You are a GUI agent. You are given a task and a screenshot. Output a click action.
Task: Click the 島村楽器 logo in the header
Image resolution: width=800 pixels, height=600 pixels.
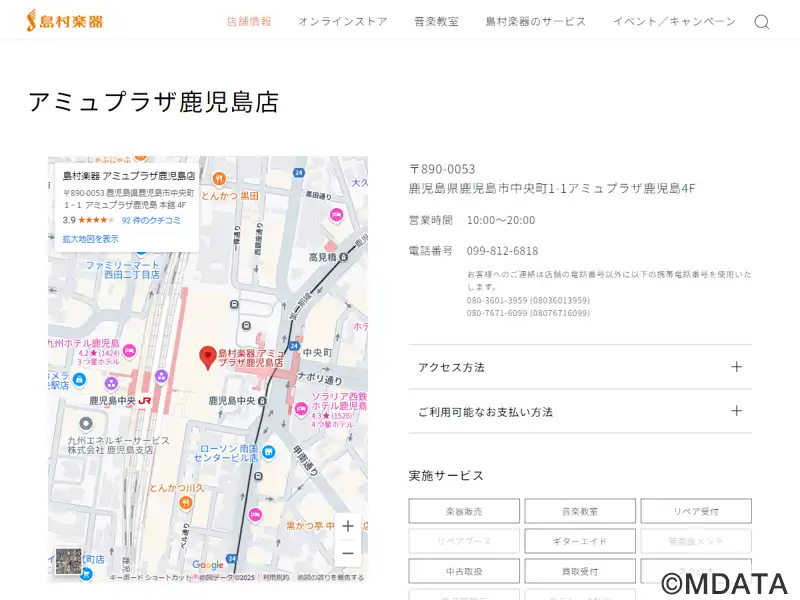pyautogui.click(x=65, y=21)
